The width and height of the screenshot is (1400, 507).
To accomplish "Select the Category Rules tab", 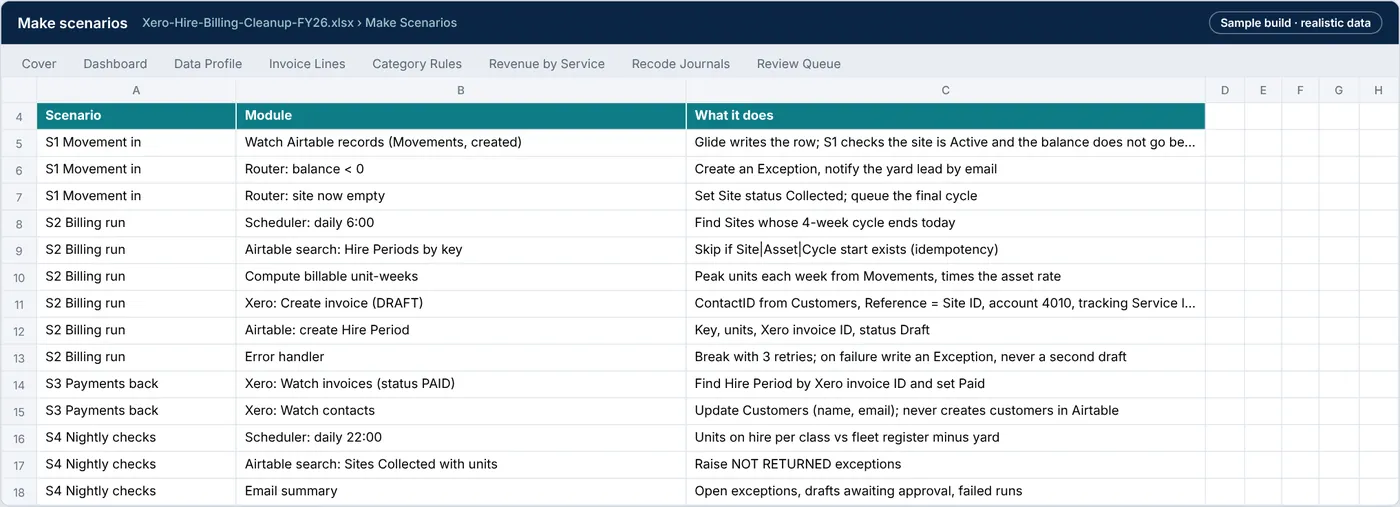I will (x=417, y=63).
